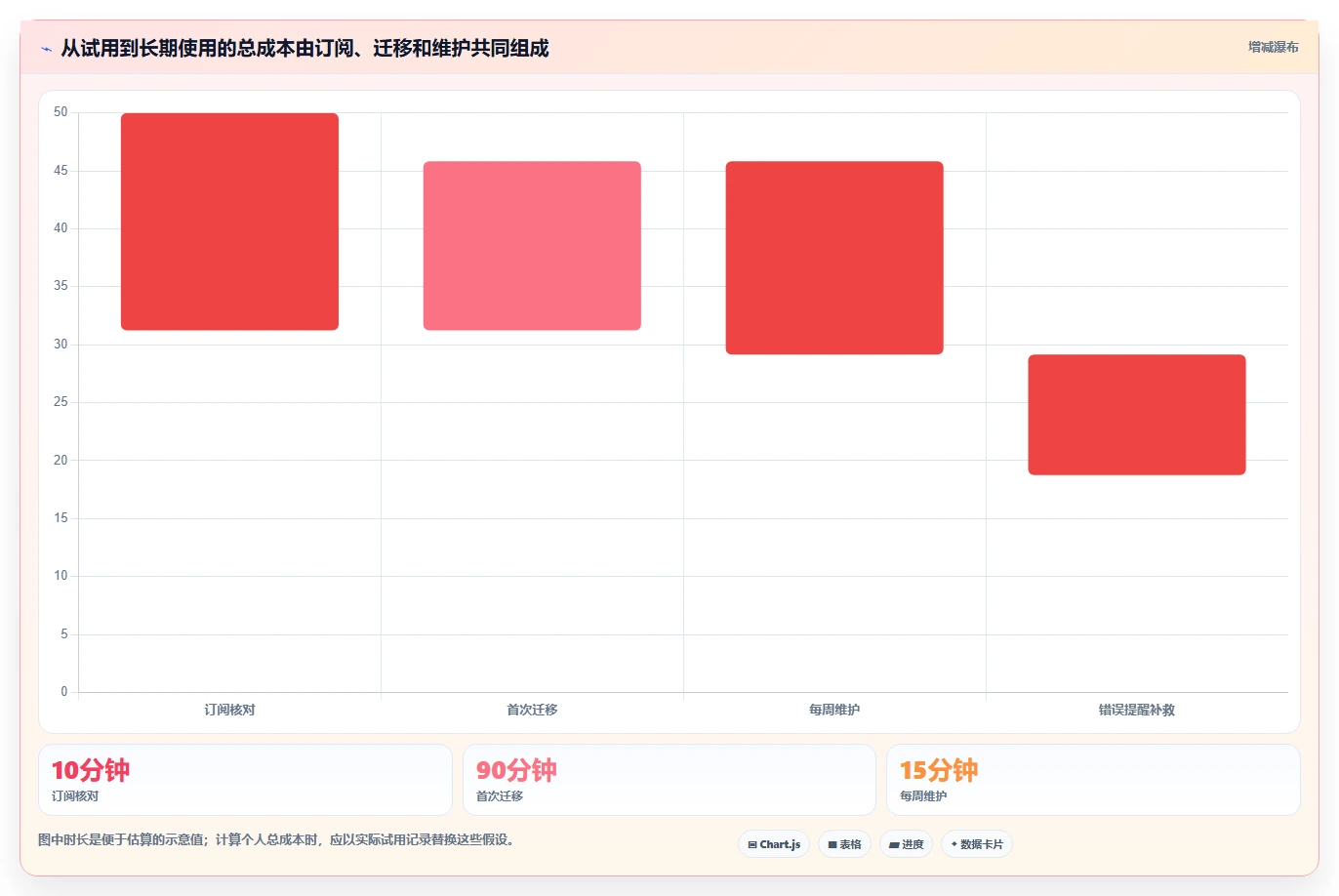Select the Chart.js chip
Viewport: 1339px width, 896px height.
click(774, 844)
